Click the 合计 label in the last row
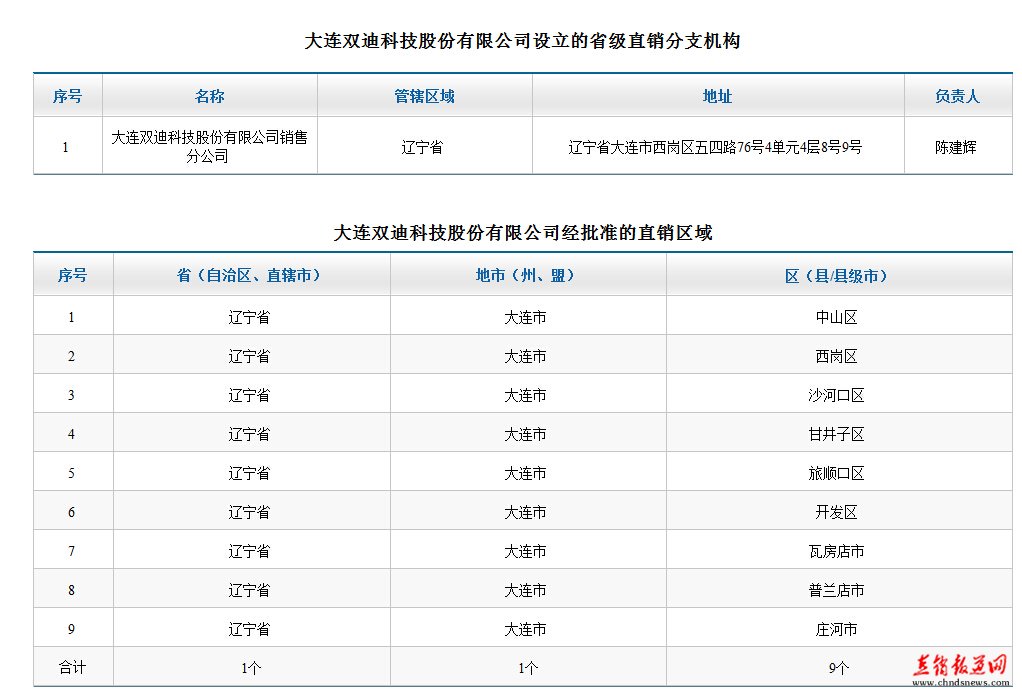Screen dimensions: 1022x692 [x=72, y=667]
